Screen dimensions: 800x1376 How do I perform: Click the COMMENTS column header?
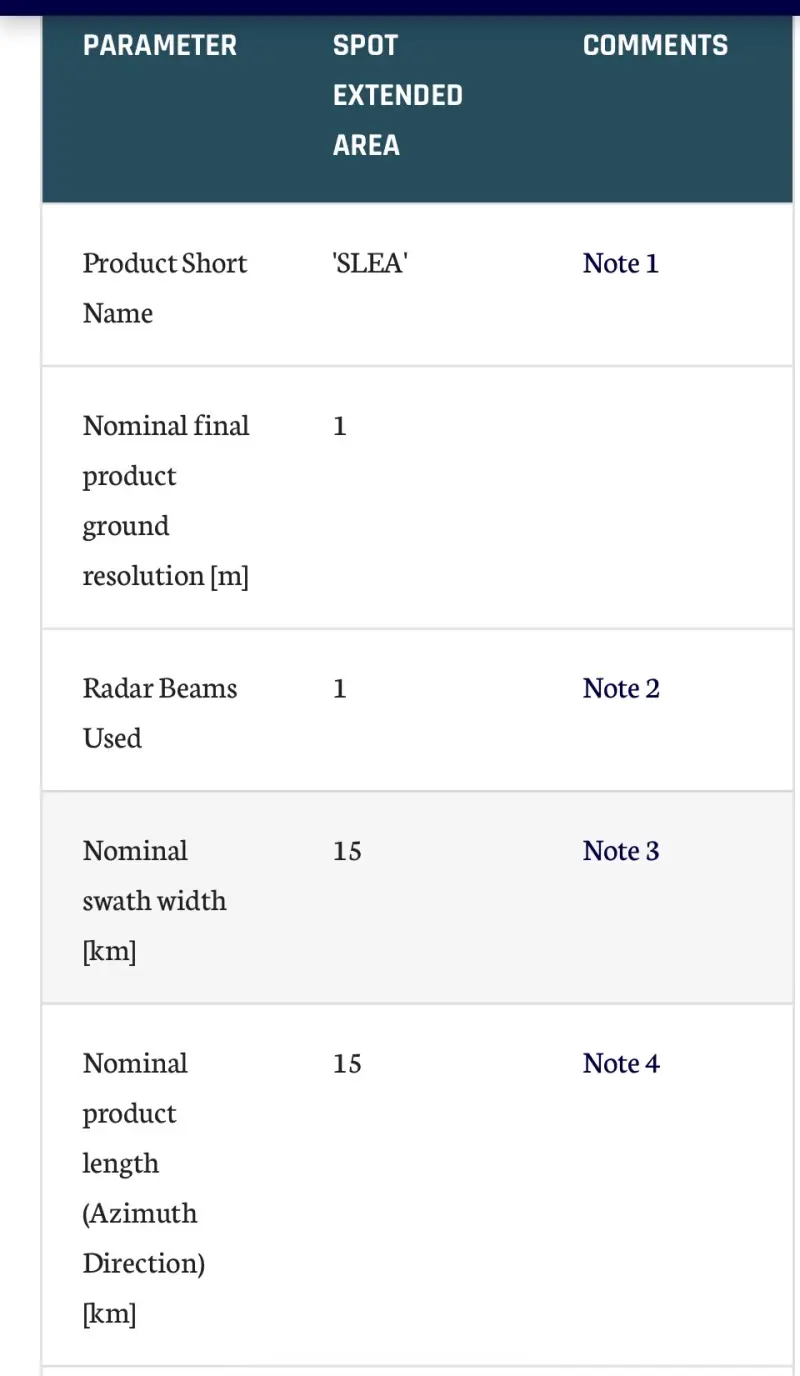click(x=655, y=45)
